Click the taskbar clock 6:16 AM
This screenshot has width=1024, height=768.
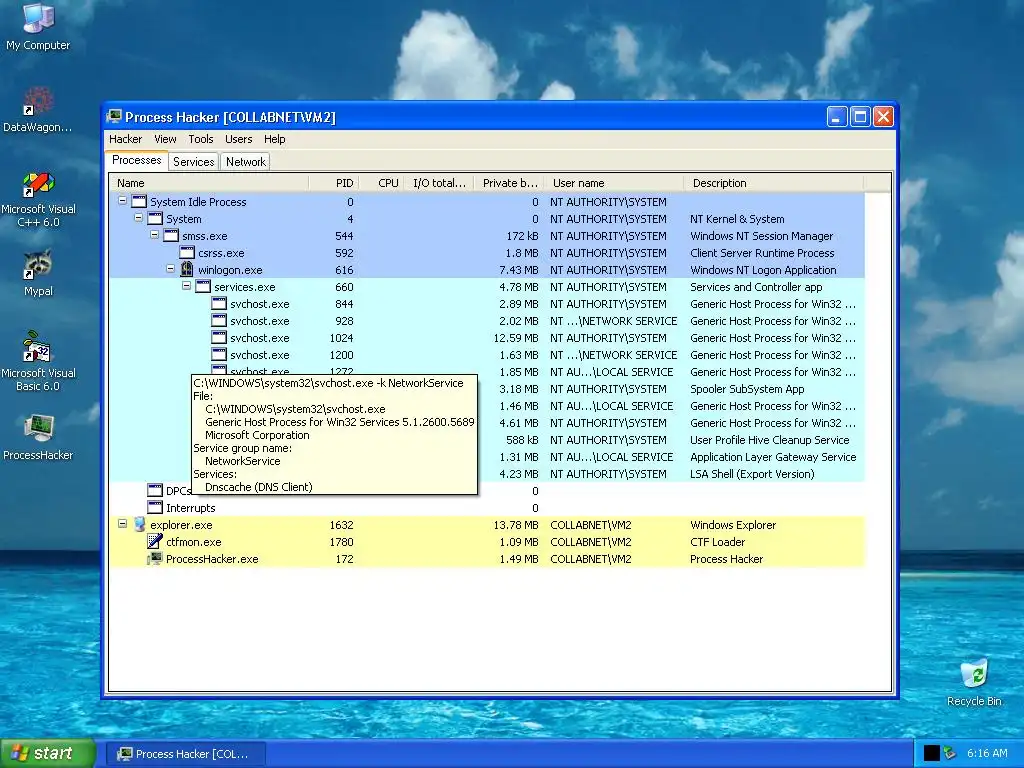987,753
